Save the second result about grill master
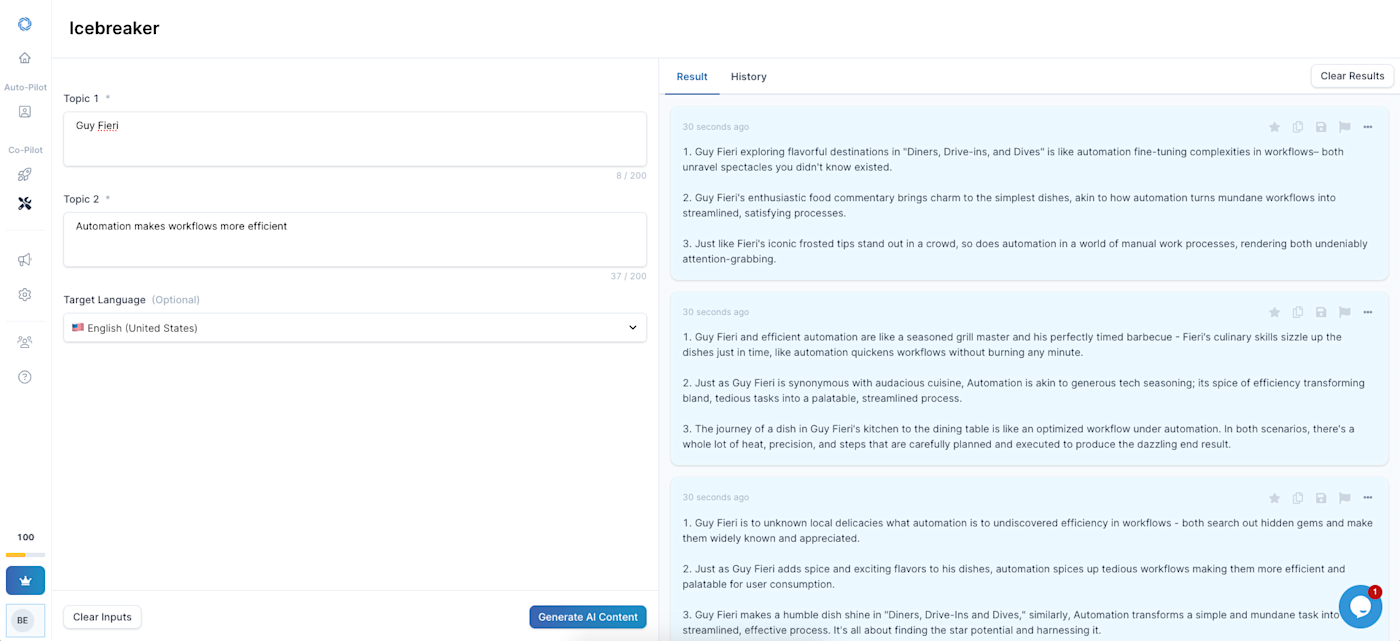 point(1321,312)
